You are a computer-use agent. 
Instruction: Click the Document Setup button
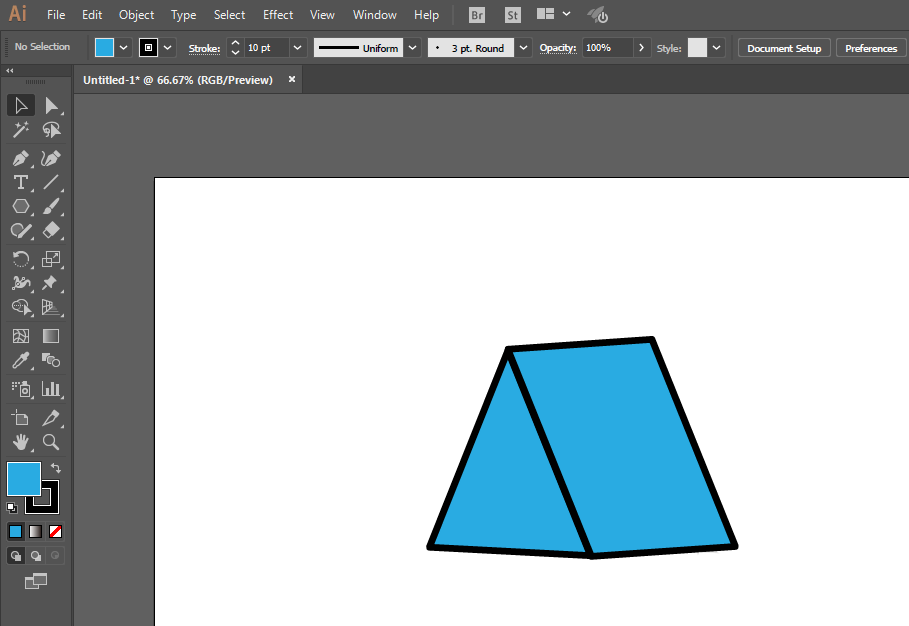point(783,48)
